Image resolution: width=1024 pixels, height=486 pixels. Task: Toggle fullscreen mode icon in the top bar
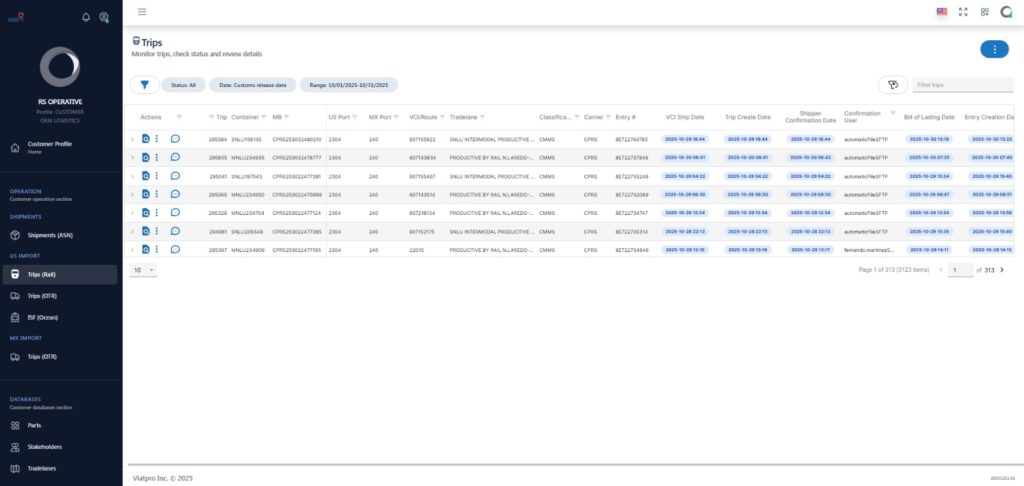963,12
